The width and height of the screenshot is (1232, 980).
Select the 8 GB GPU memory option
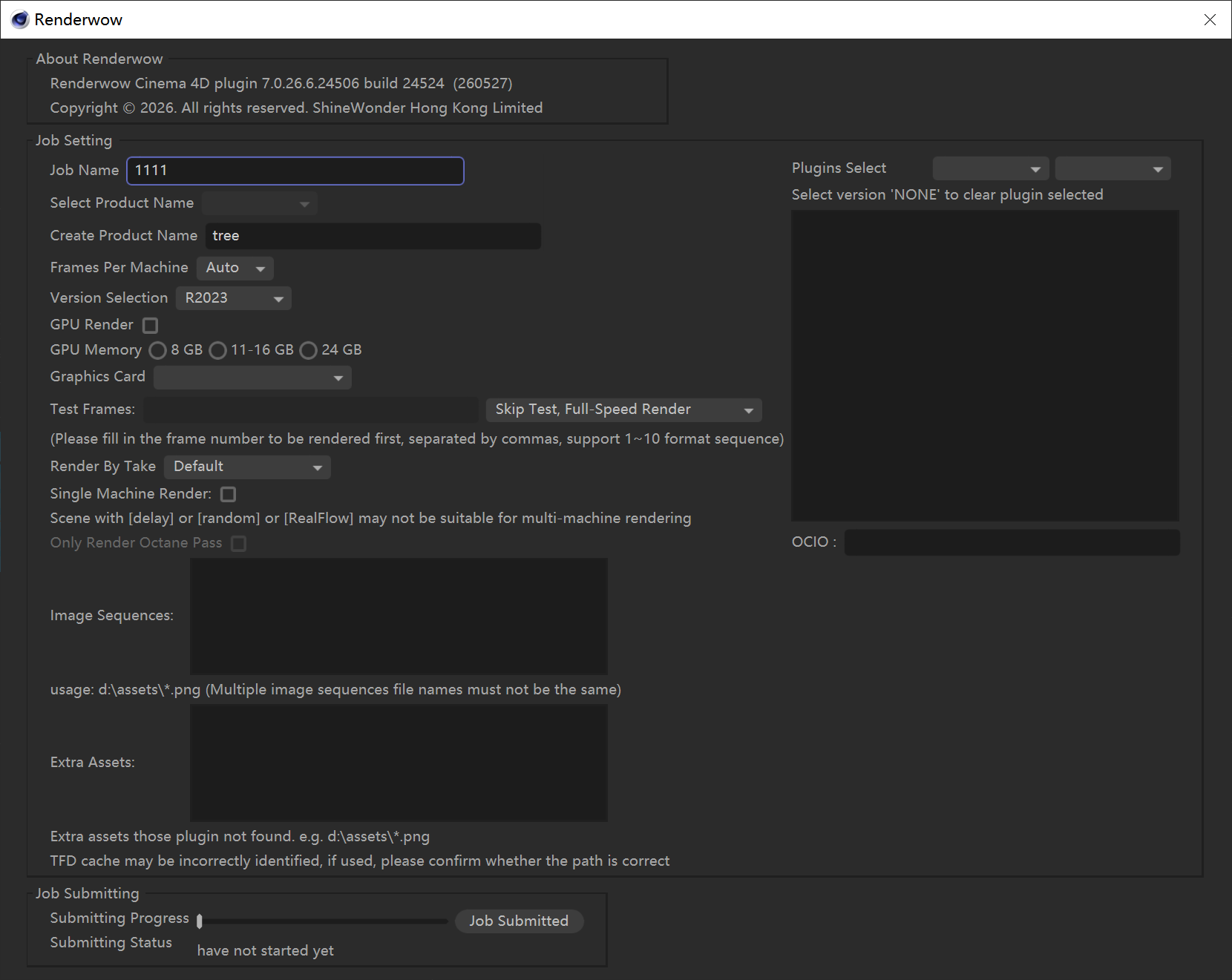(x=158, y=350)
